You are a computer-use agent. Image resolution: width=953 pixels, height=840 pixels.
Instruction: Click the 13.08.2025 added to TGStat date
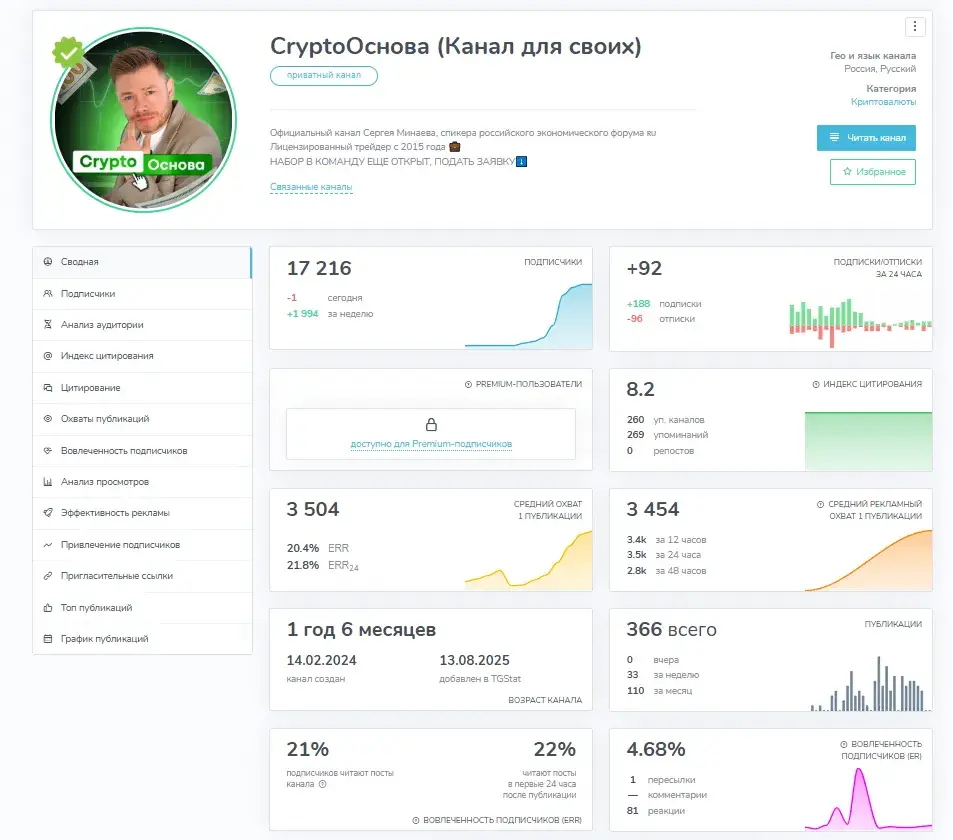coord(475,661)
